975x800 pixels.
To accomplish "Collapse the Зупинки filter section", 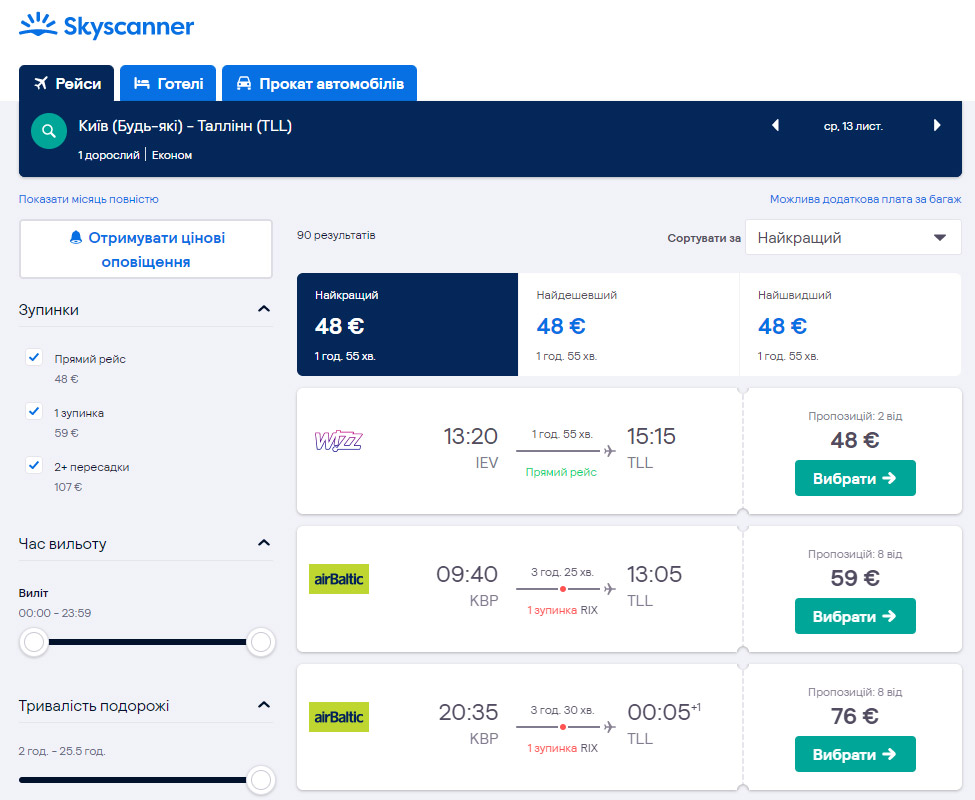I will [264, 309].
